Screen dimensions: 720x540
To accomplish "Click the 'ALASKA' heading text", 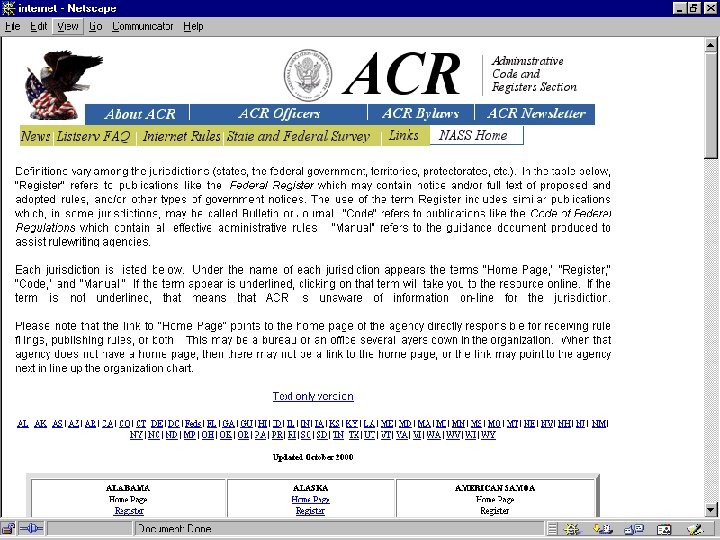I will pyautogui.click(x=310, y=488).
